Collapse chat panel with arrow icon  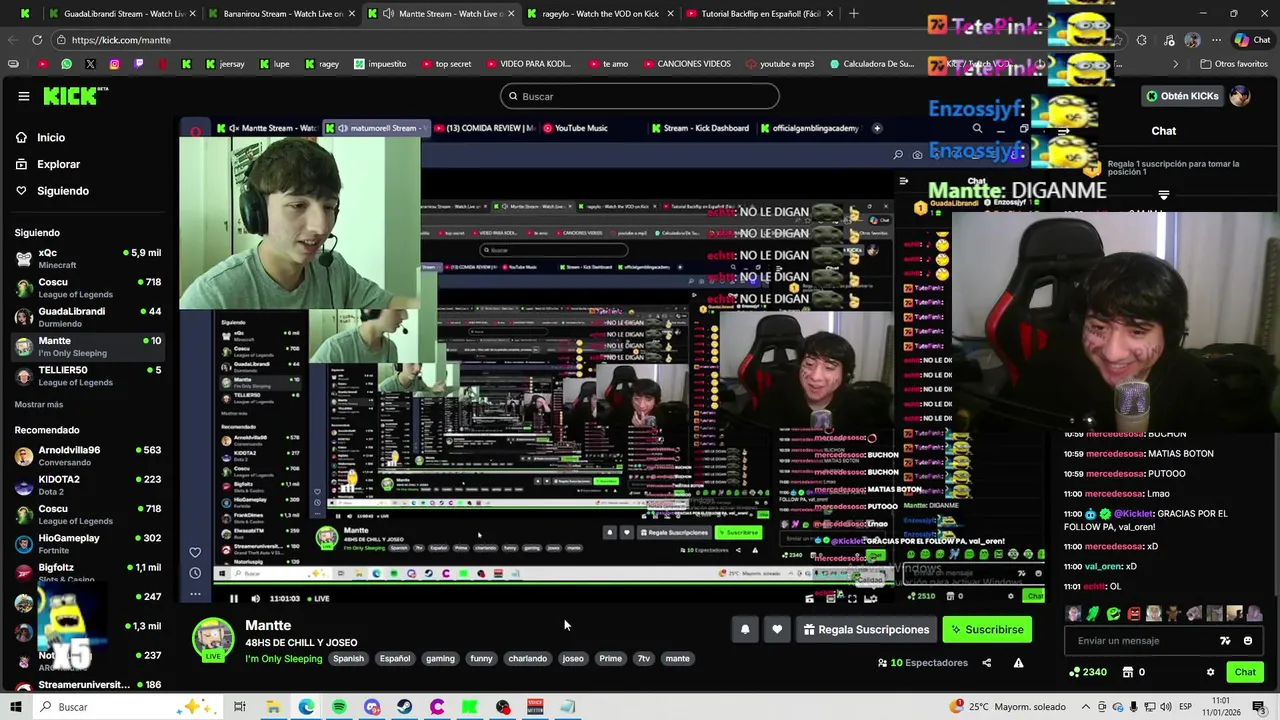pos(1064,131)
